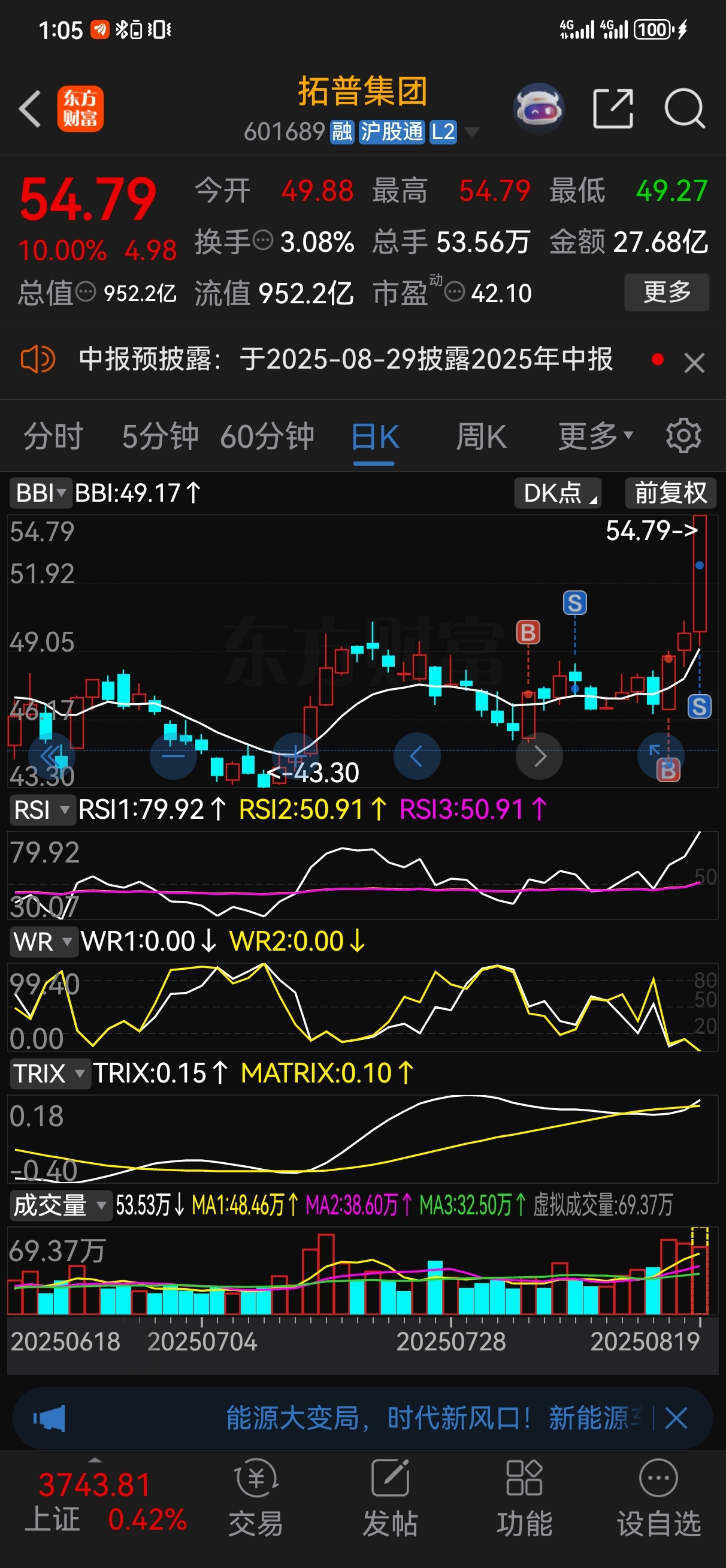Tap the blue S marker at the chart's right edge
Viewport: 726px width, 1568px height.
pyautogui.click(x=699, y=706)
